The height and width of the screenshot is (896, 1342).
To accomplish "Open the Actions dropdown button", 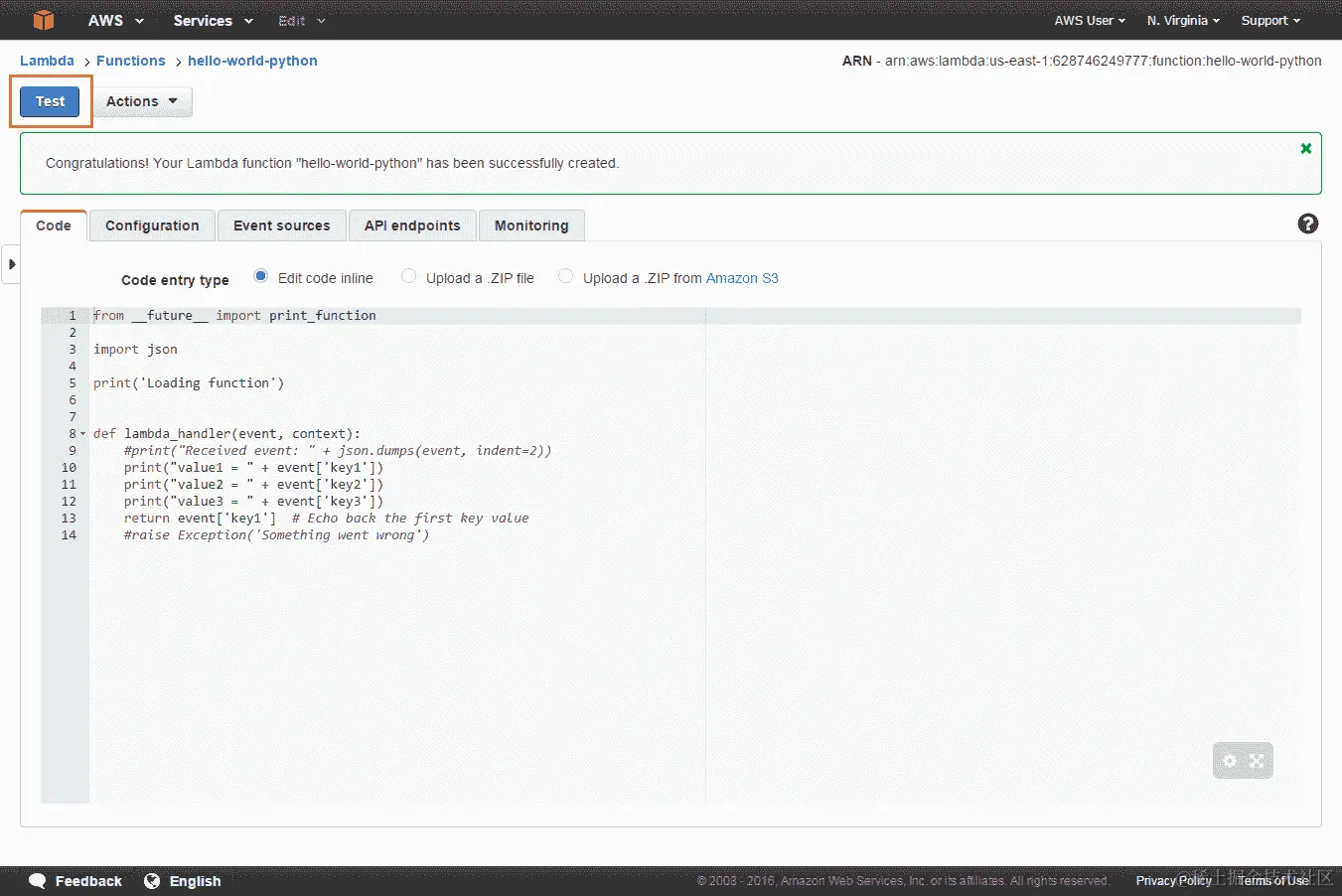I will point(142,101).
